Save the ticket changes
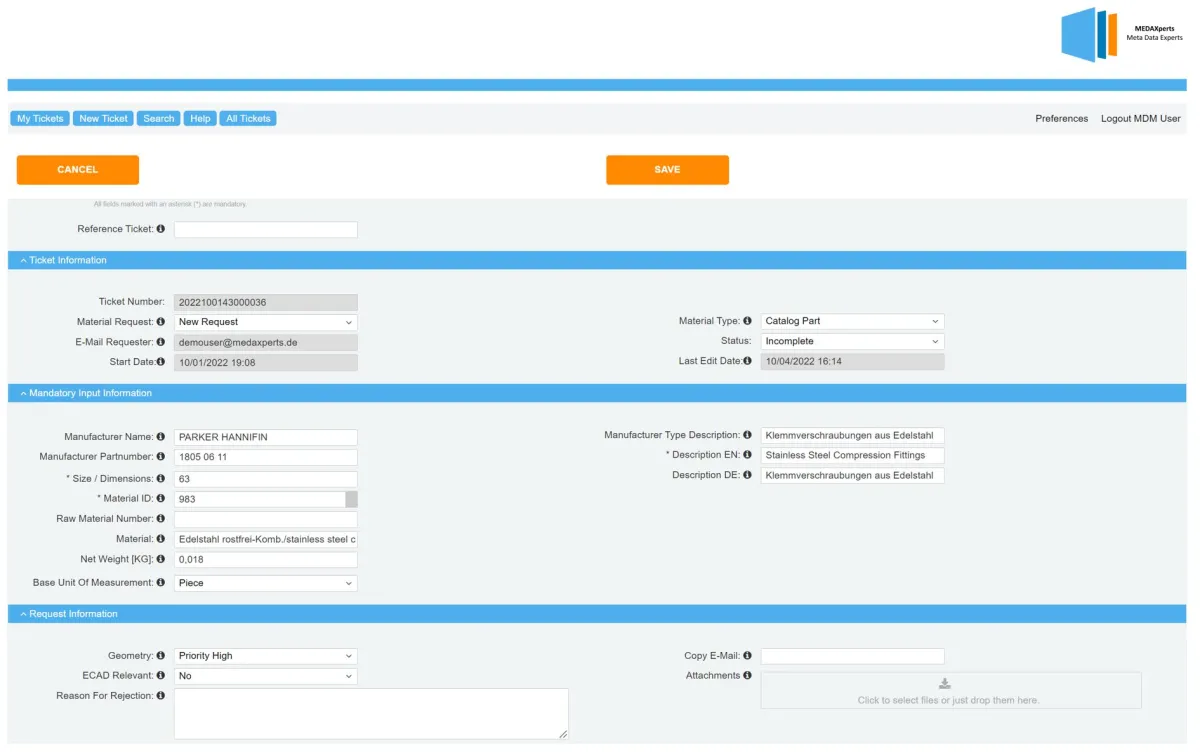Image resolution: width=1200 pixels, height=753 pixels. (x=667, y=169)
